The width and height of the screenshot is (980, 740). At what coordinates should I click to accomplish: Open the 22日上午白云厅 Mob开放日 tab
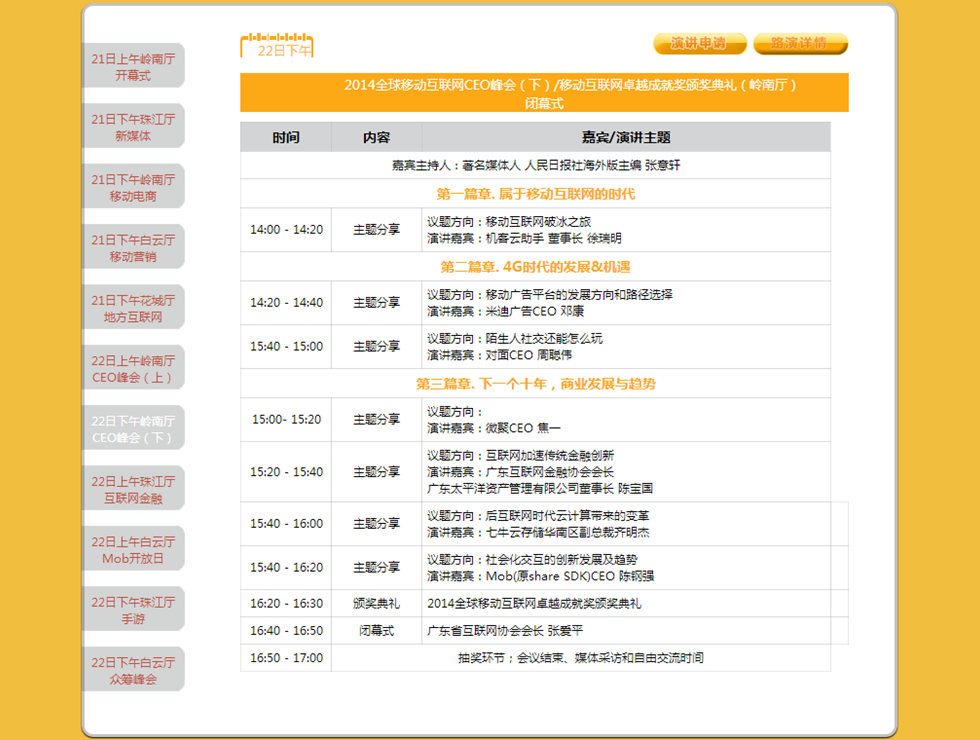coord(133,550)
